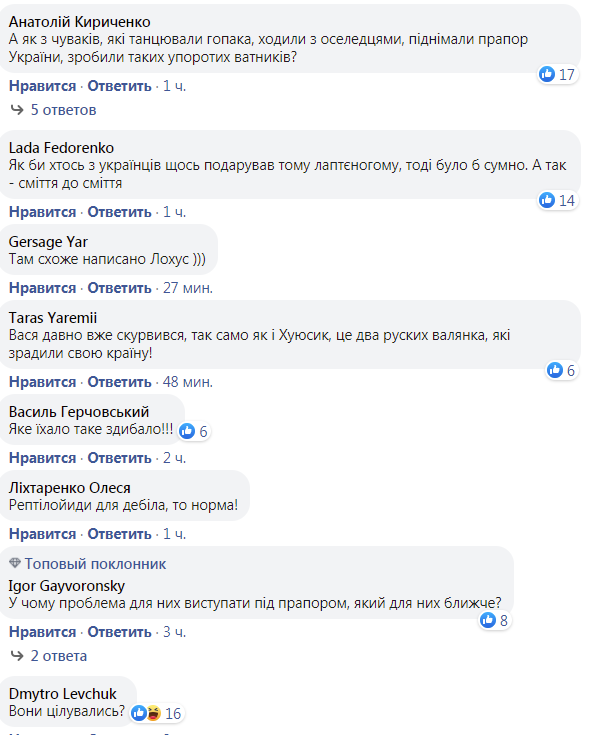Image resolution: width=605 pixels, height=735 pixels.
Task: Click the 27 мин. timestamp
Action: click(188, 288)
